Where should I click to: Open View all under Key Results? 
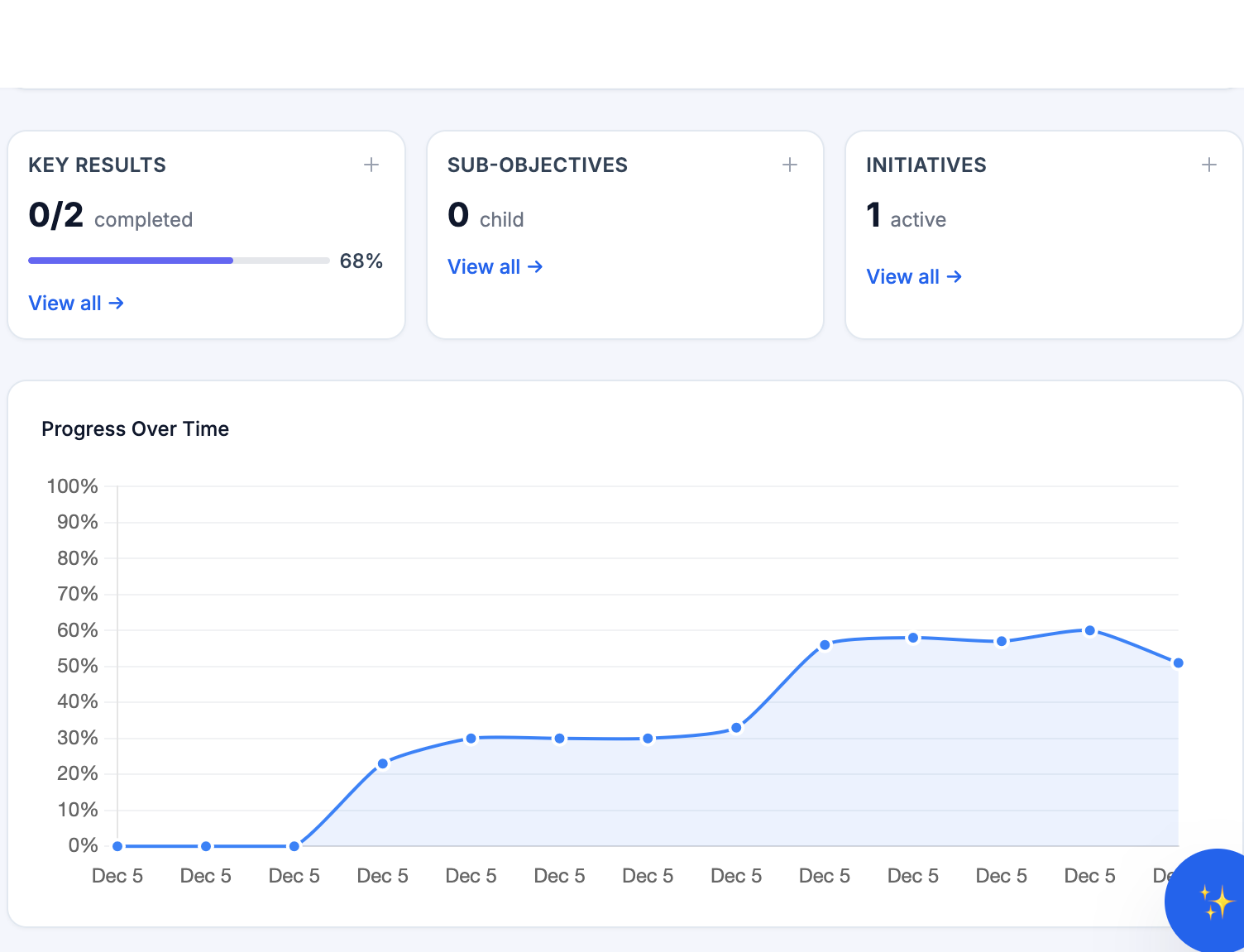(65, 303)
